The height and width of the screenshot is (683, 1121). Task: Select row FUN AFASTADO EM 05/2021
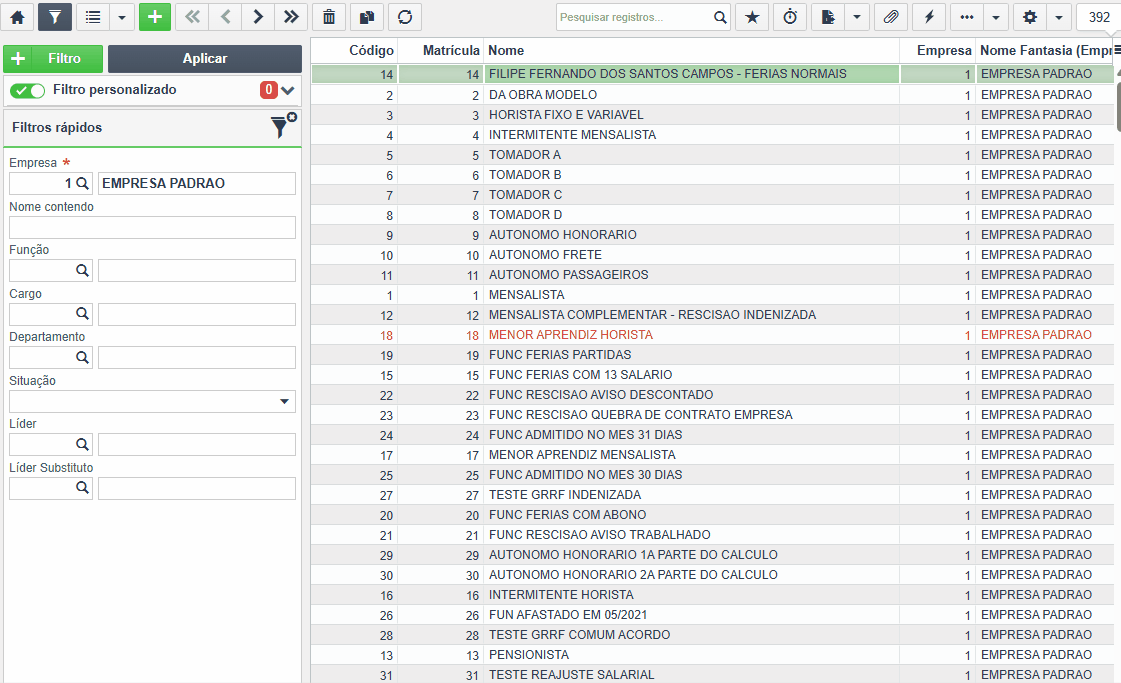tap(712, 615)
